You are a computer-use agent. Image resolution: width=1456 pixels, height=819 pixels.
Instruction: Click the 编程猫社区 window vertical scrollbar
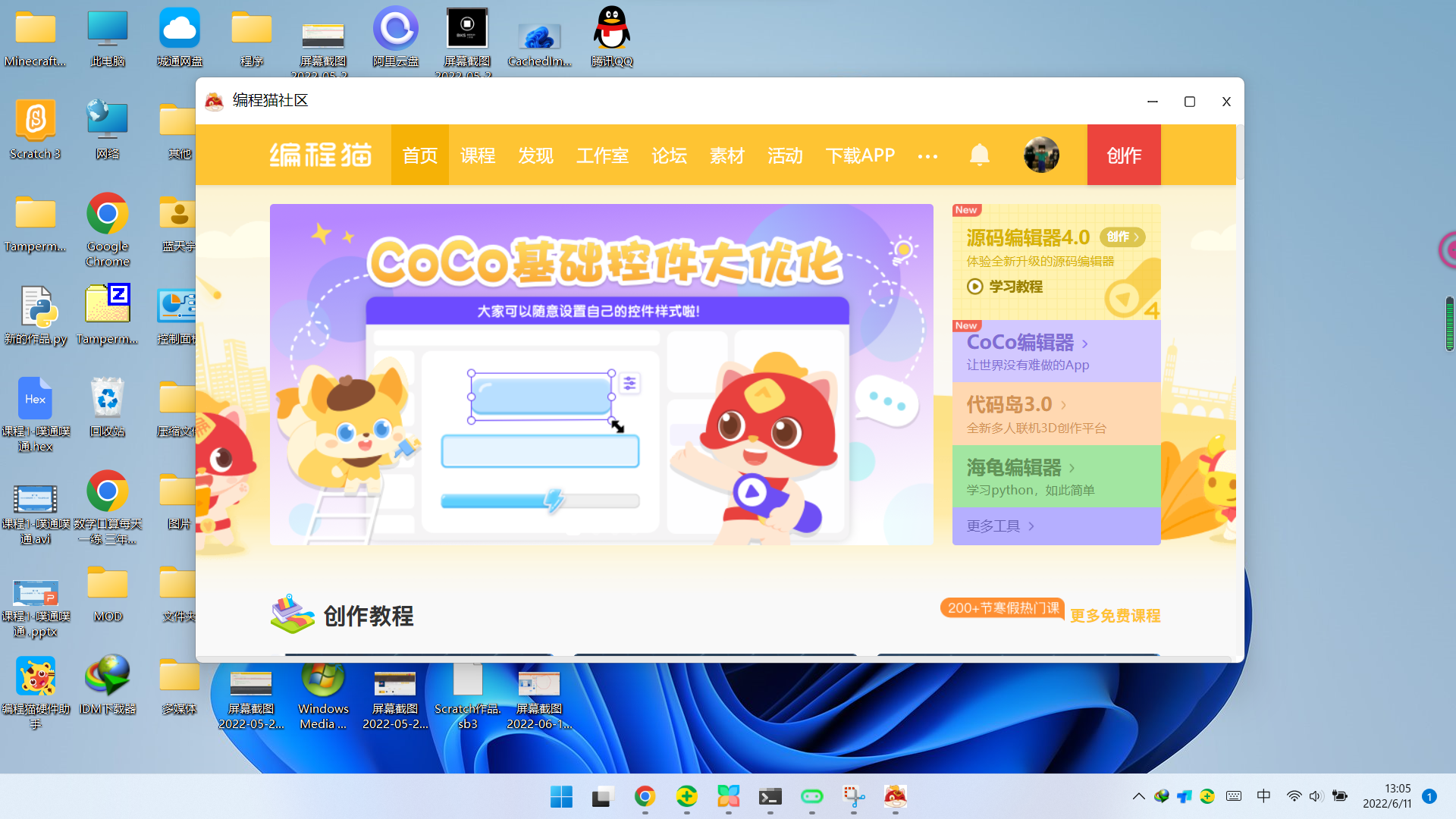point(1240,154)
